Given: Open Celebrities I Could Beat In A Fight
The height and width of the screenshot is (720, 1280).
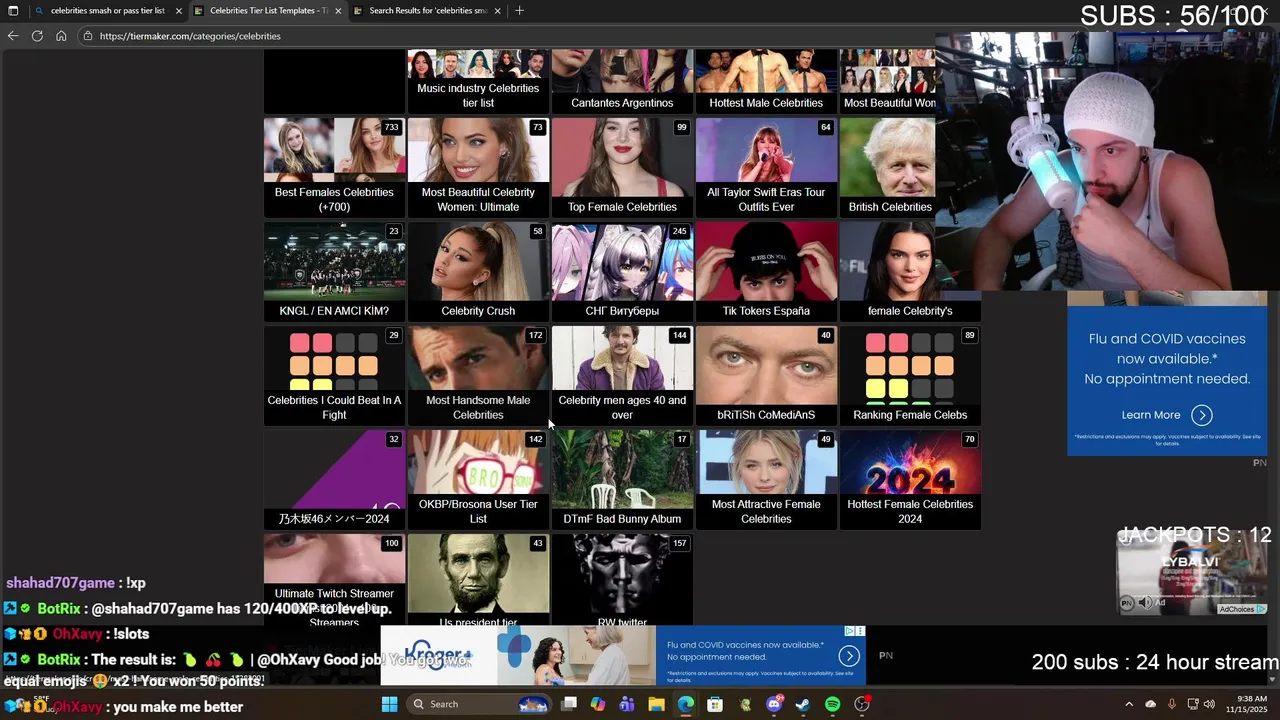Looking at the screenshot, I should [334, 375].
